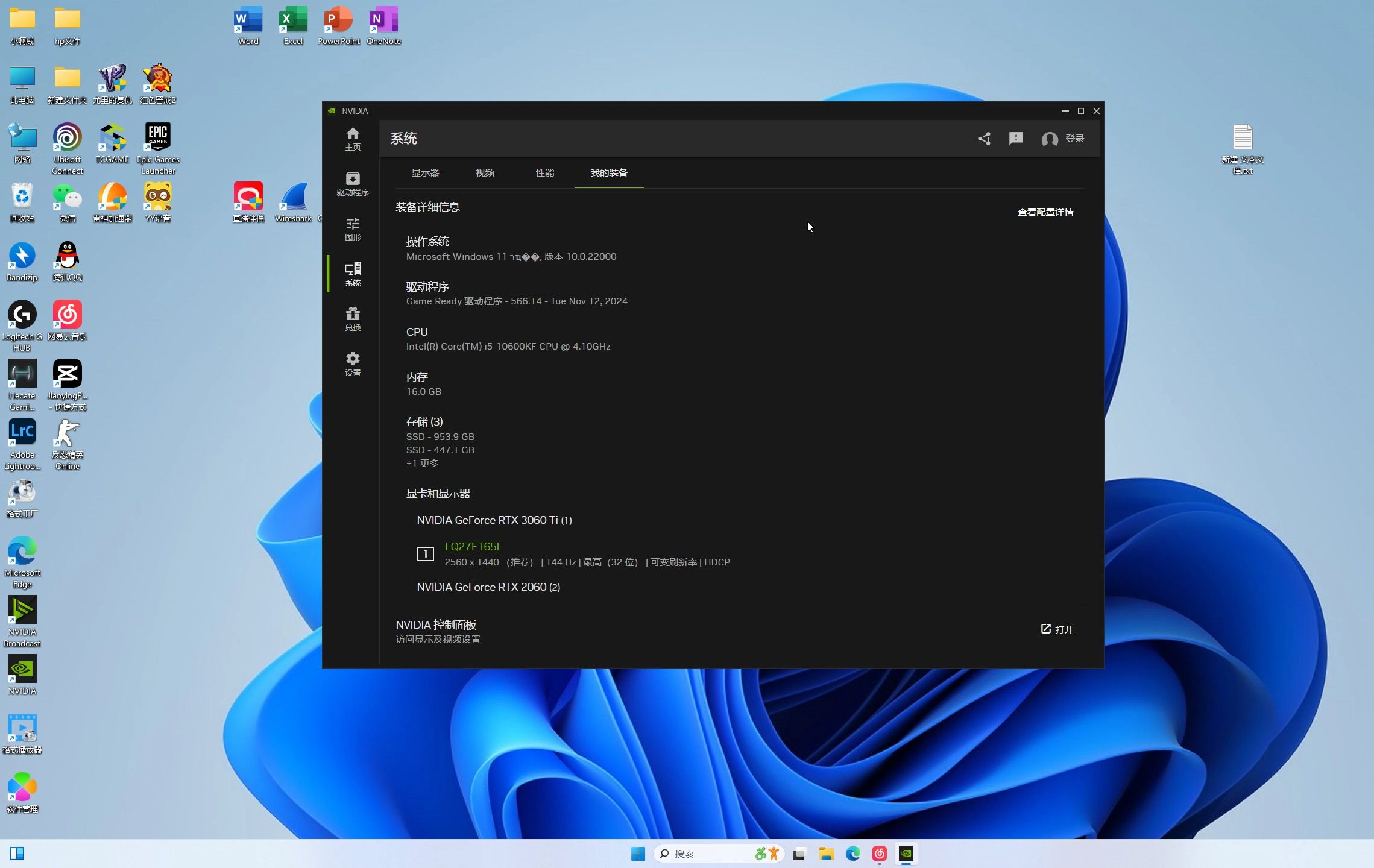
Task: Select the 此电脑 desktop icon
Action: click(x=22, y=84)
